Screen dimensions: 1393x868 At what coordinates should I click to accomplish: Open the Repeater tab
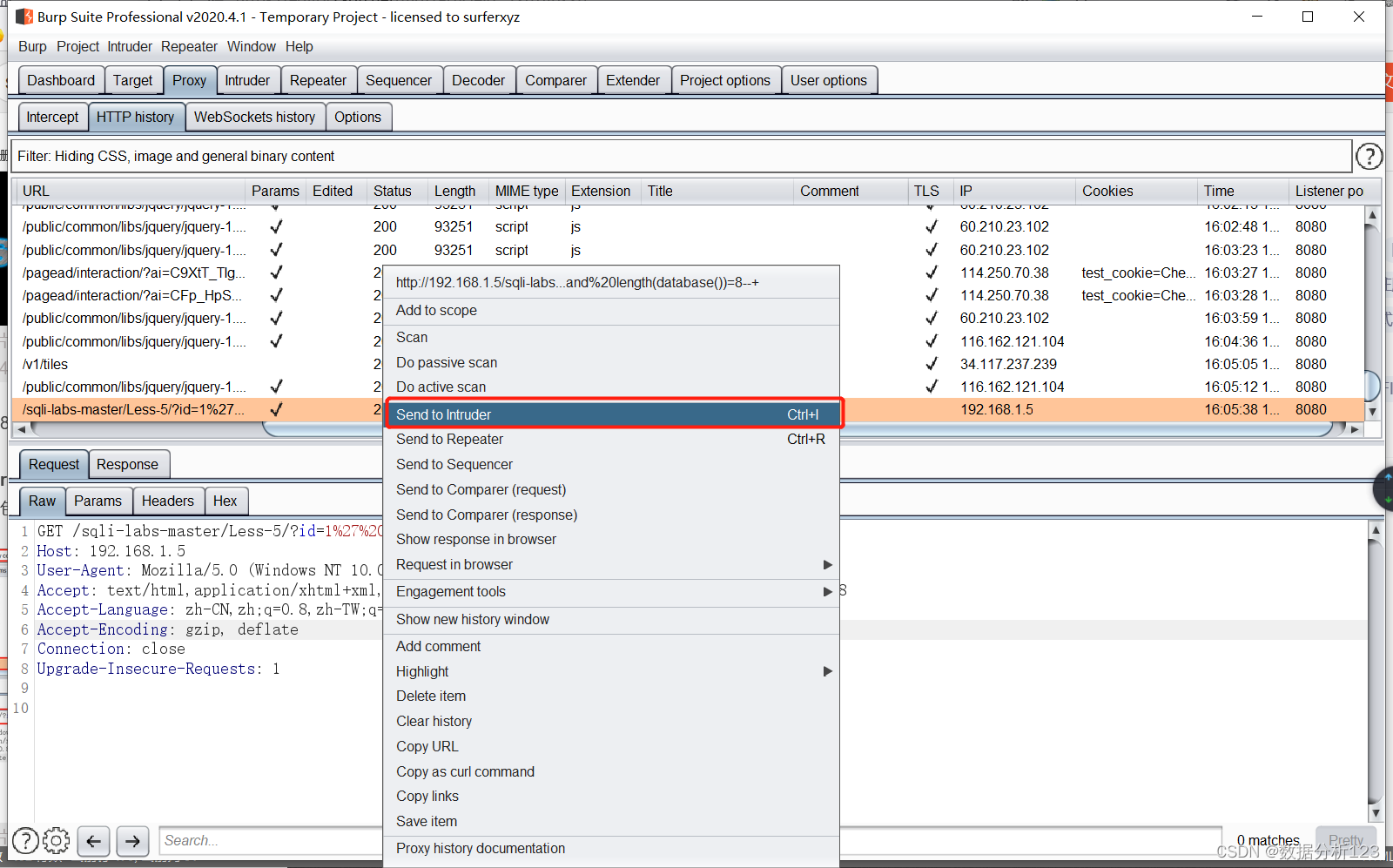pyautogui.click(x=318, y=81)
